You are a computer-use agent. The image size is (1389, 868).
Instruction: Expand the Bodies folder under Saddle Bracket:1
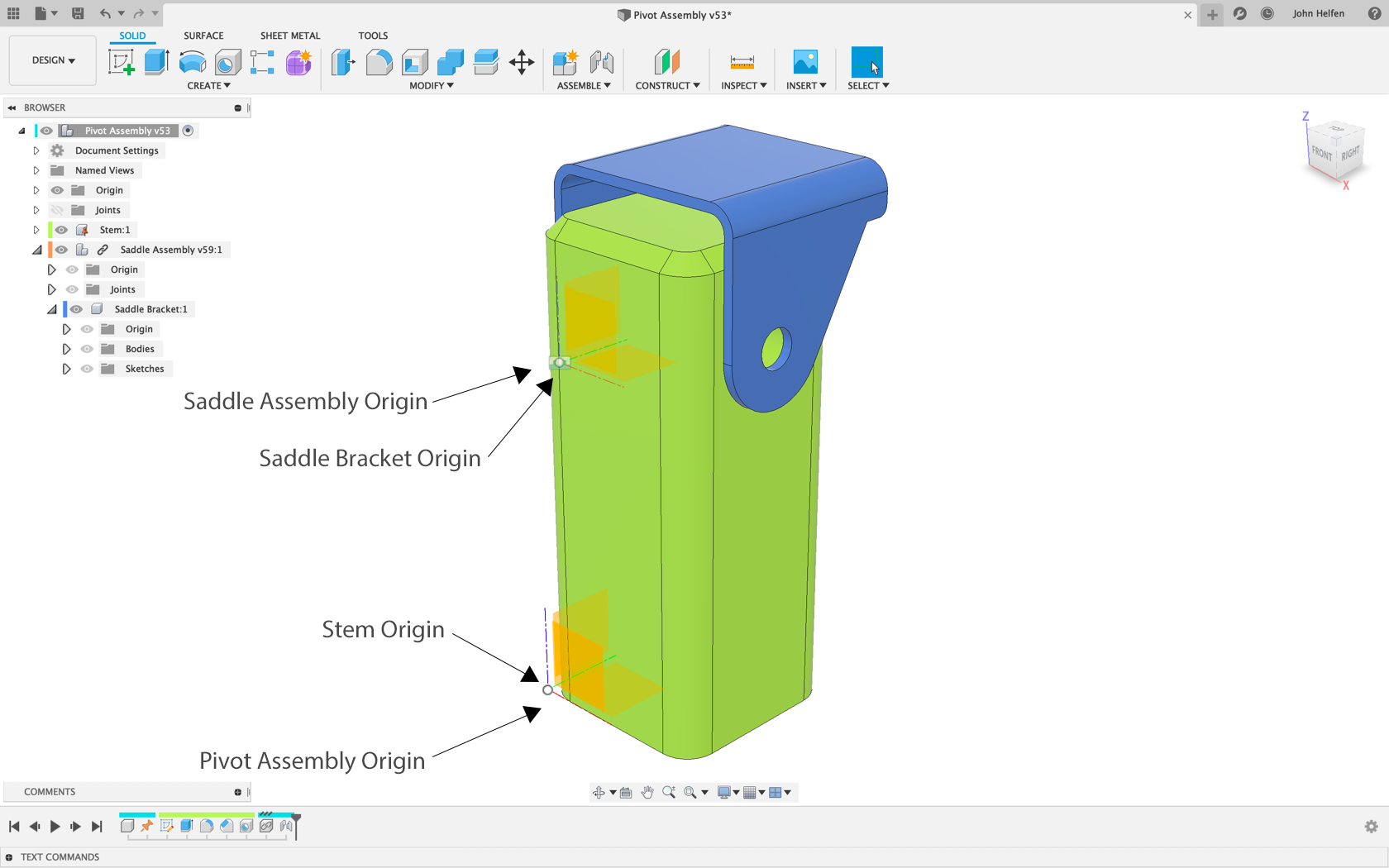coord(67,348)
